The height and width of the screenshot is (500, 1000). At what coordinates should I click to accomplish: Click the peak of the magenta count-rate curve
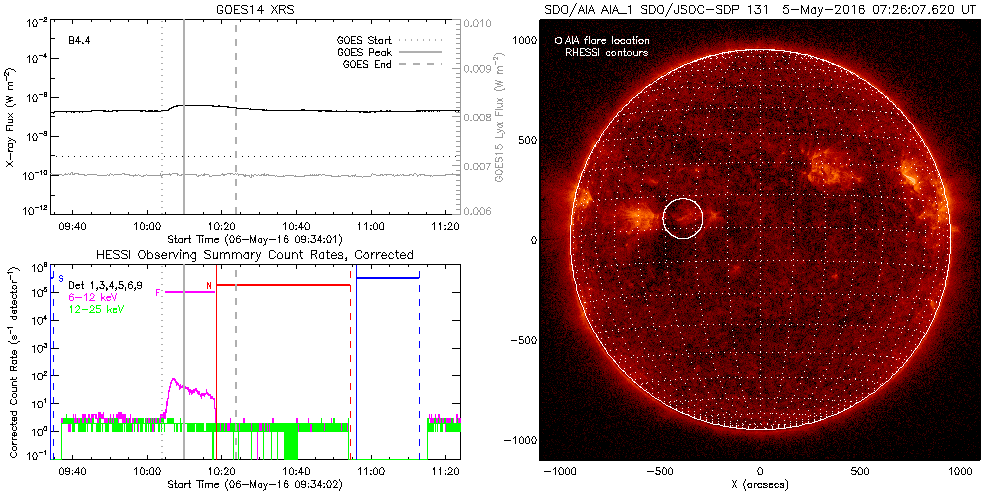point(174,380)
